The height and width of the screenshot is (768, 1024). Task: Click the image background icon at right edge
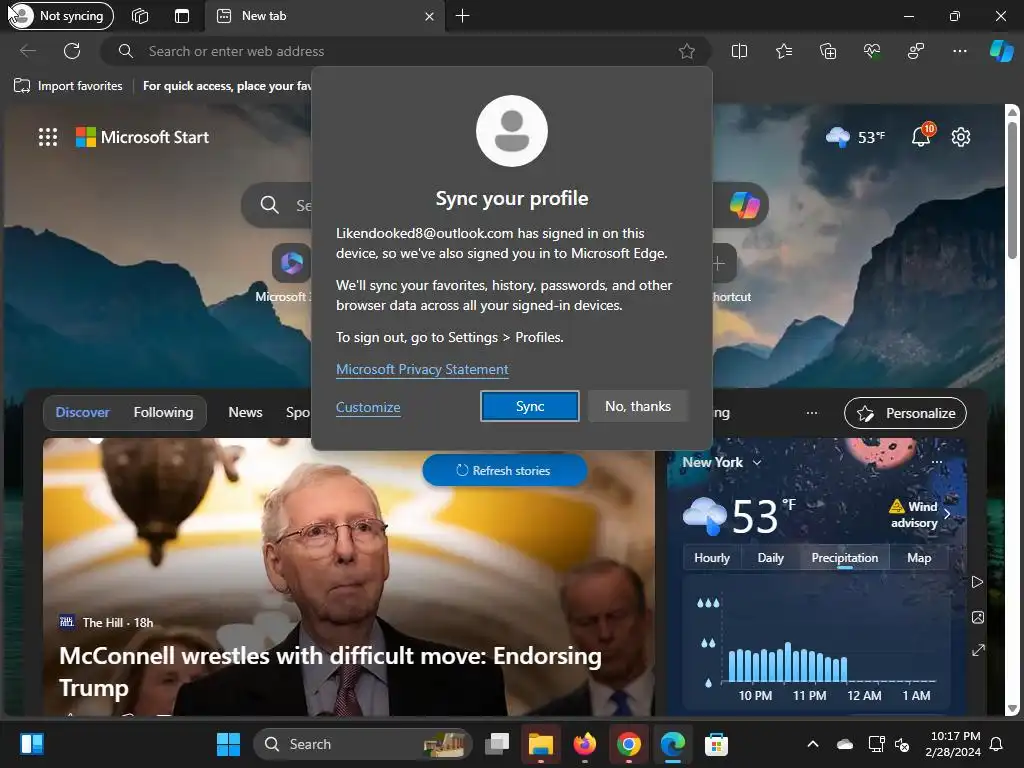pyautogui.click(x=978, y=617)
